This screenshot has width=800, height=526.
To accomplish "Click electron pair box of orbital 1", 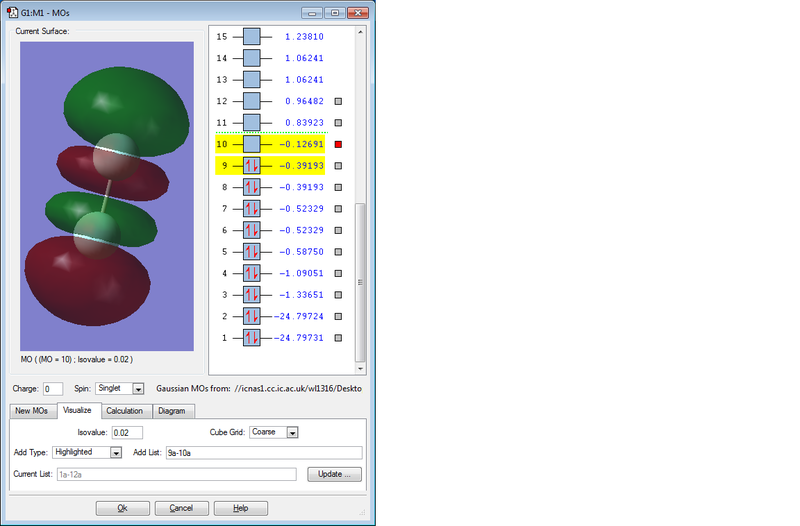I will click(x=252, y=338).
